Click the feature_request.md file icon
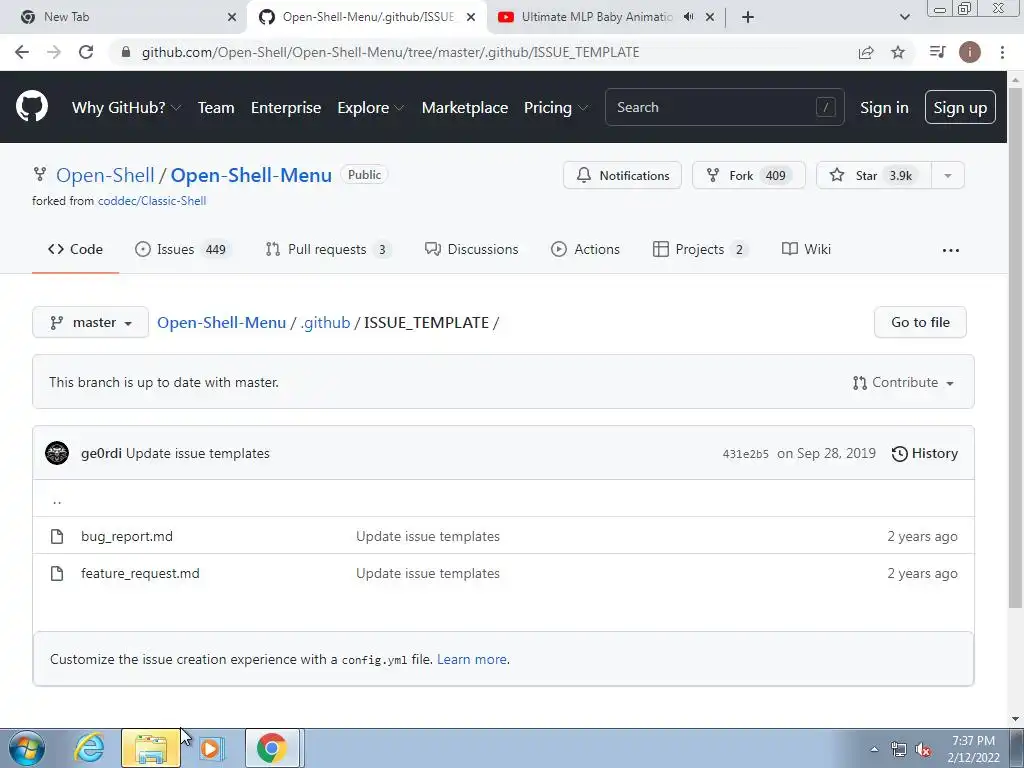Image resolution: width=1024 pixels, height=768 pixels. [57, 573]
